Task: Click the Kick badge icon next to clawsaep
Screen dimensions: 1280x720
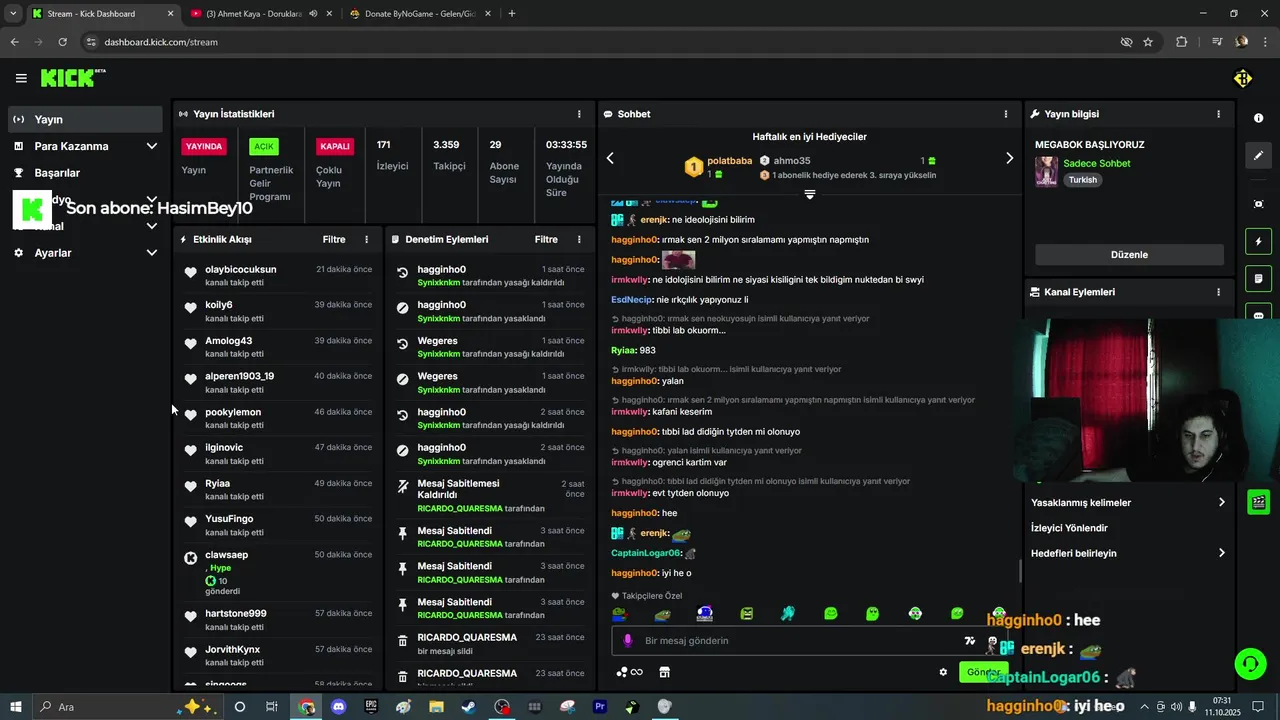Action: pyautogui.click(x=190, y=558)
